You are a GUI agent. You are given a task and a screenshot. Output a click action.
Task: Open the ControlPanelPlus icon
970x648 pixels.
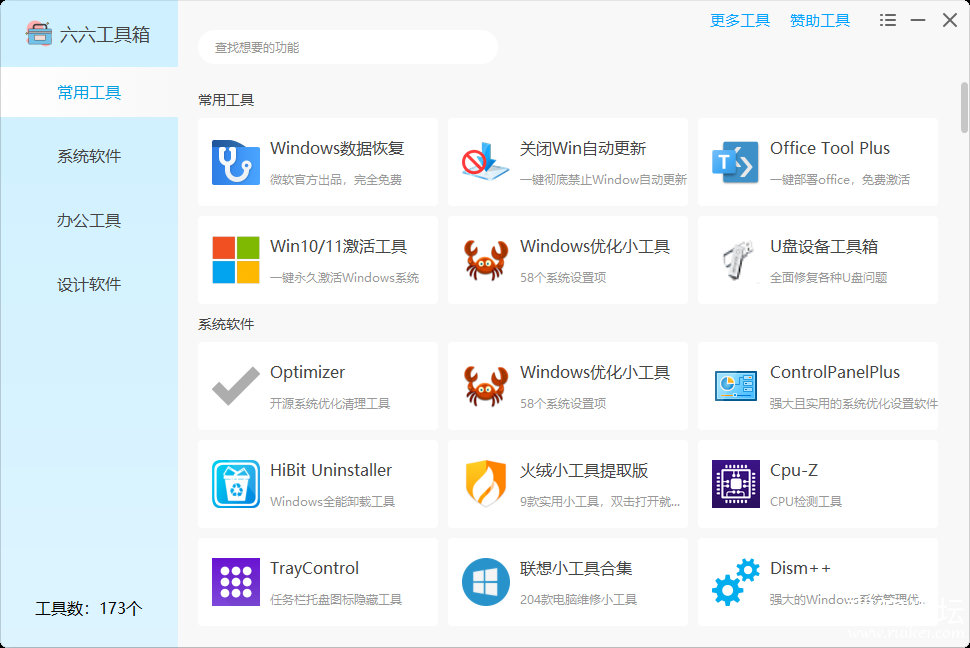click(x=736, y=386)
